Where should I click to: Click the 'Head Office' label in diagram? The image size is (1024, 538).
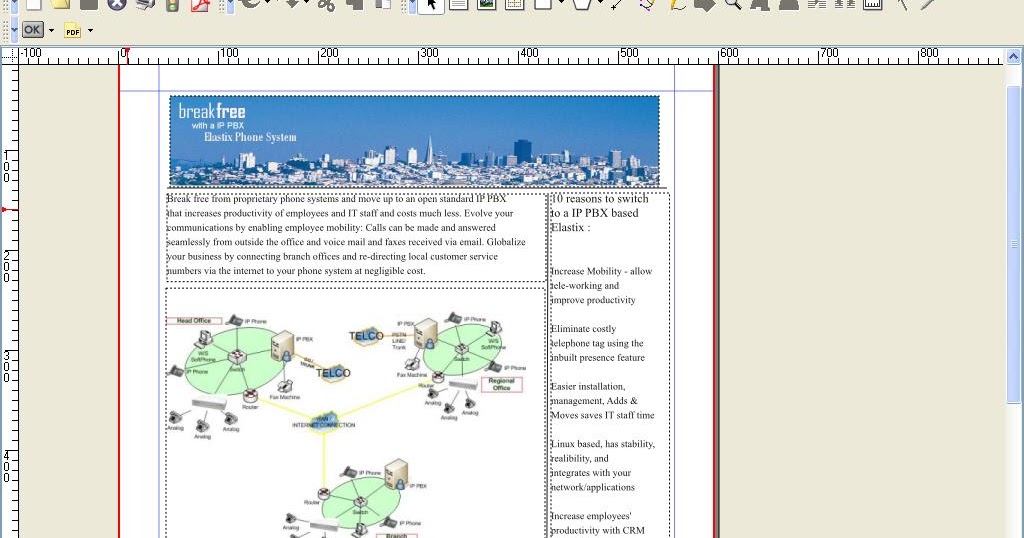click(x=193, y=321)
